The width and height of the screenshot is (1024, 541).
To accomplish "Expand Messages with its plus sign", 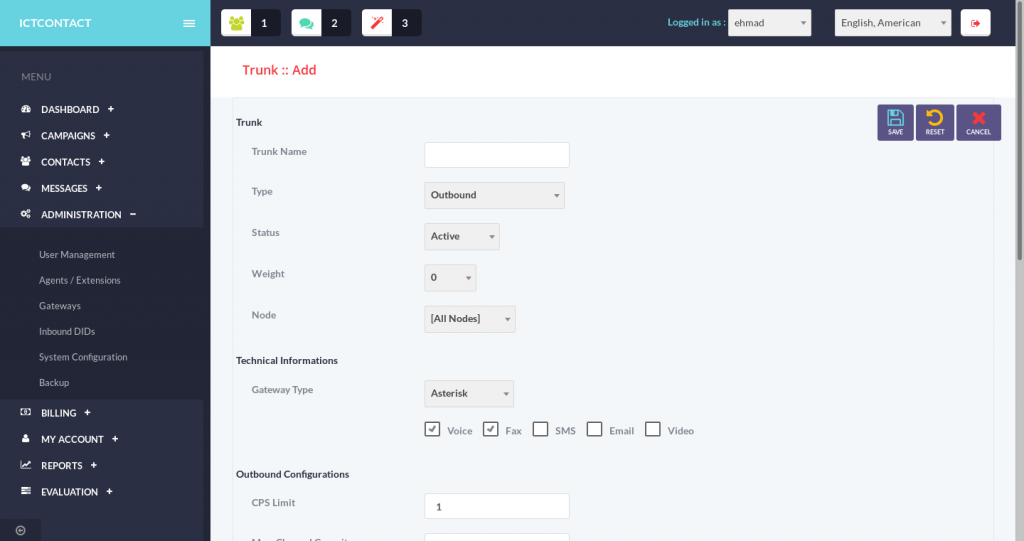I will point(99,188).
